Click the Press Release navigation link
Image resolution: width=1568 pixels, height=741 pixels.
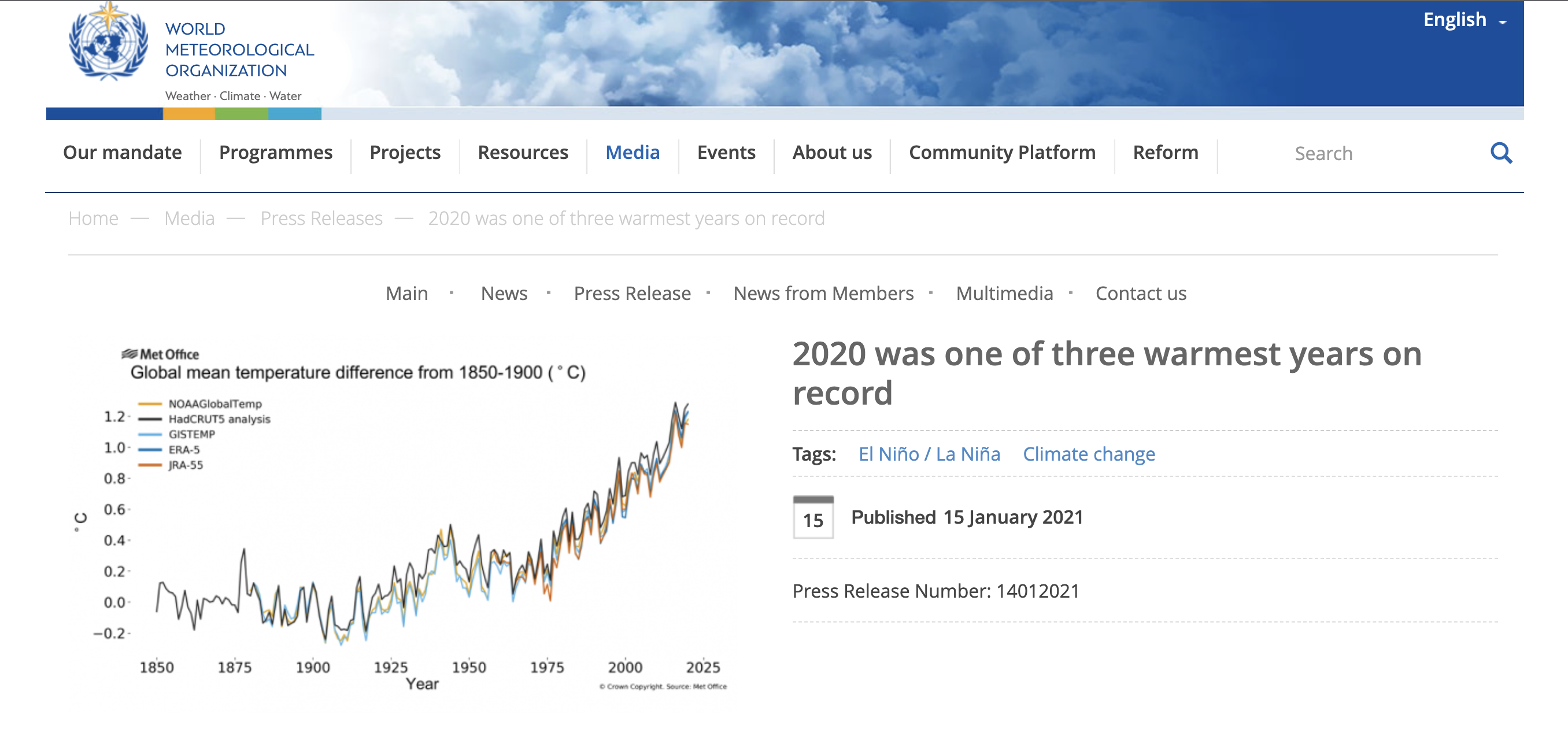[x=631, y=293]
